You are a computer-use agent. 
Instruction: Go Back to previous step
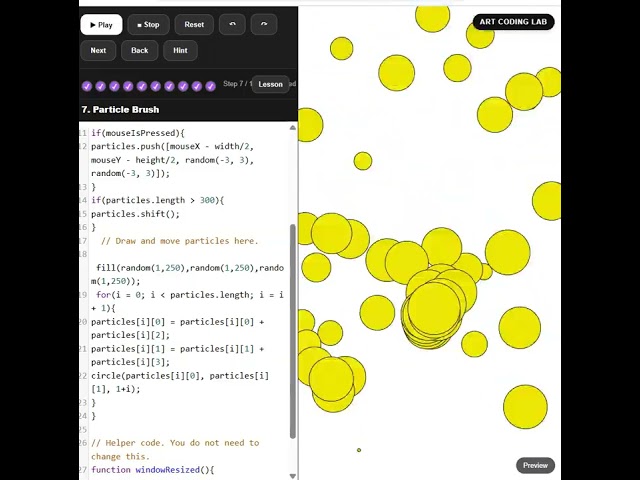tap(140, 51)
